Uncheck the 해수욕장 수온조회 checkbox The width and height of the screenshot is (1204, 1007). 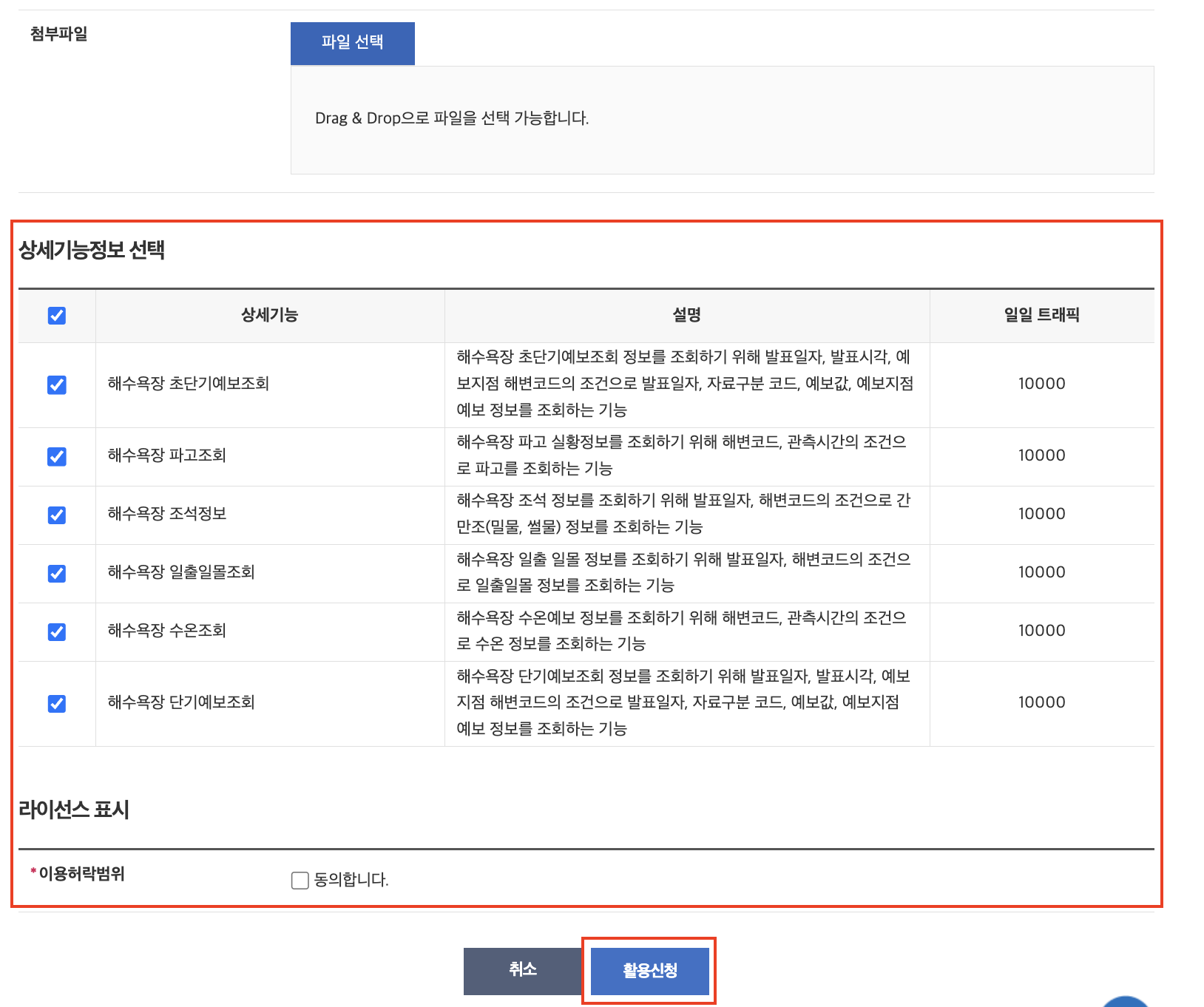57,631
